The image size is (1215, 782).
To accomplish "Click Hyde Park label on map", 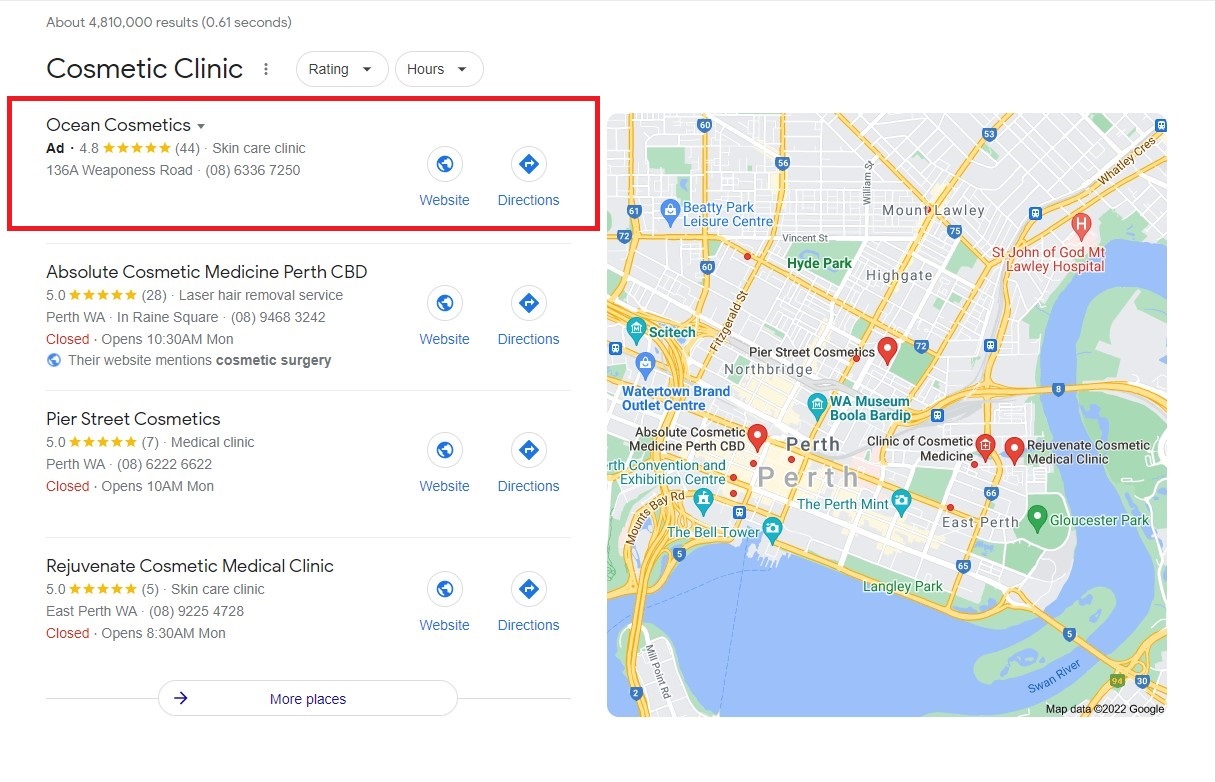I will tap(820, 263).
